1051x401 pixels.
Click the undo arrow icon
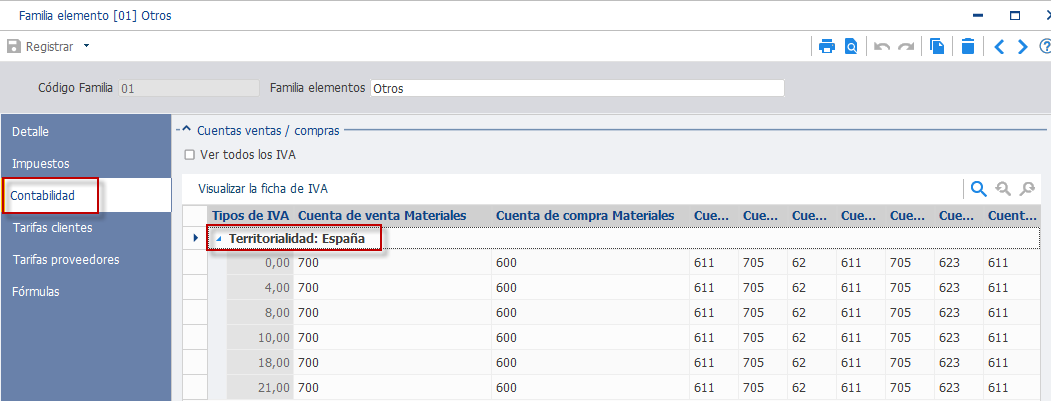pos(882,47)
